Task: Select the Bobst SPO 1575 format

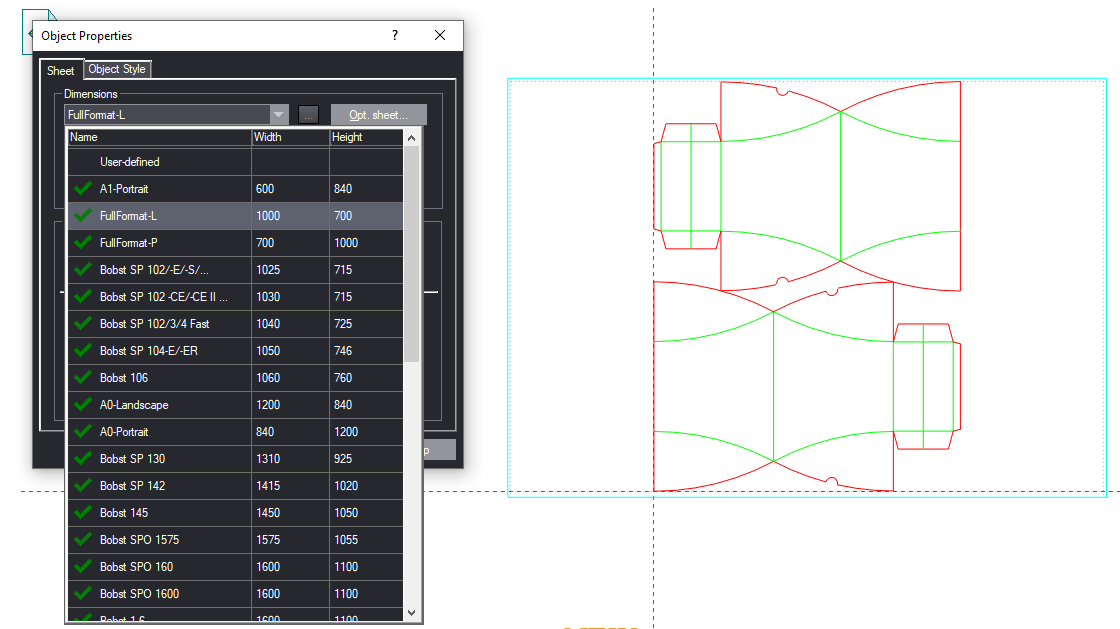Action: tap(139, 540)
